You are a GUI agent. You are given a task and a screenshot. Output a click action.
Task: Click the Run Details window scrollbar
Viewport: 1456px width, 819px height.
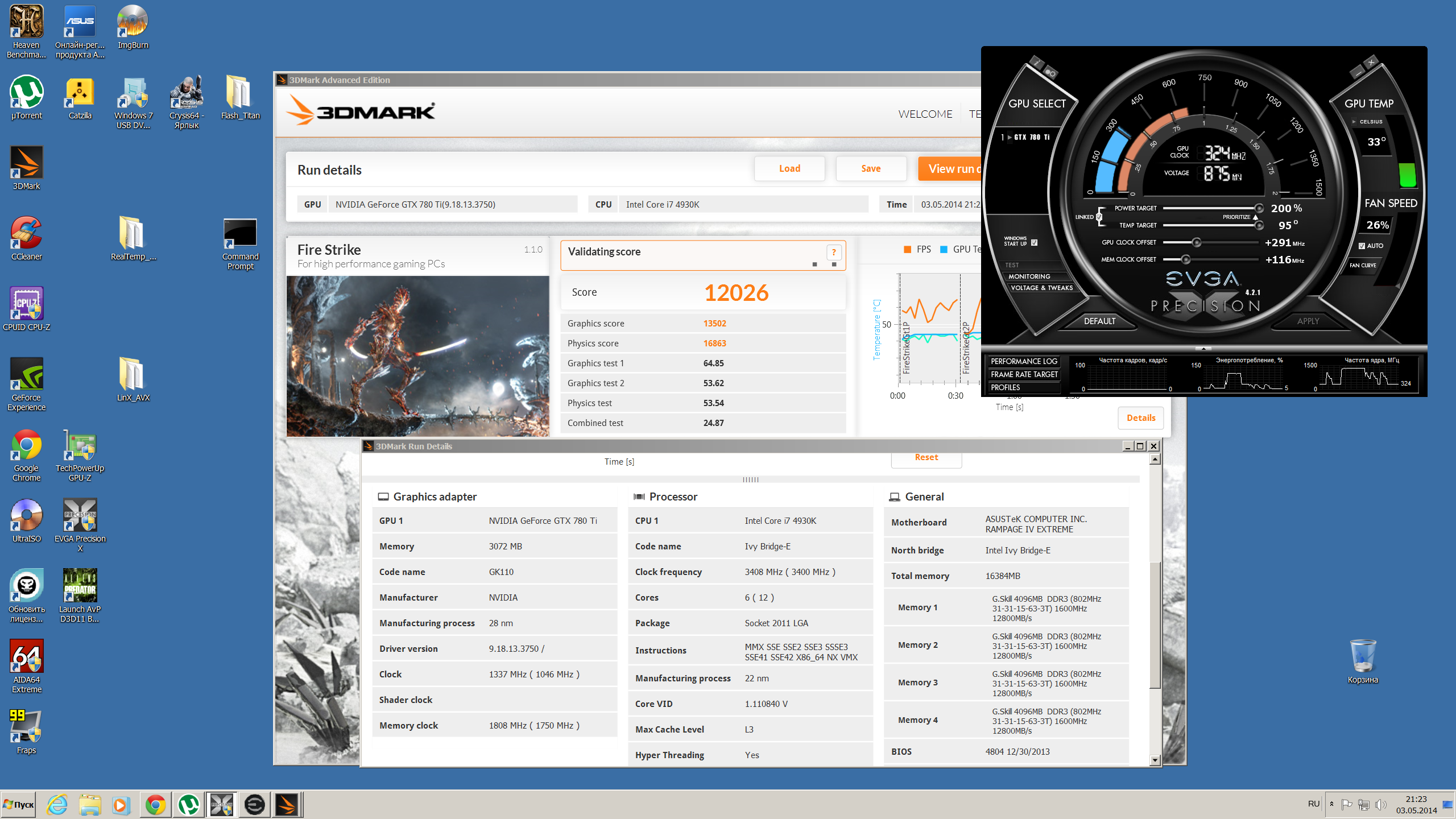1155,626
